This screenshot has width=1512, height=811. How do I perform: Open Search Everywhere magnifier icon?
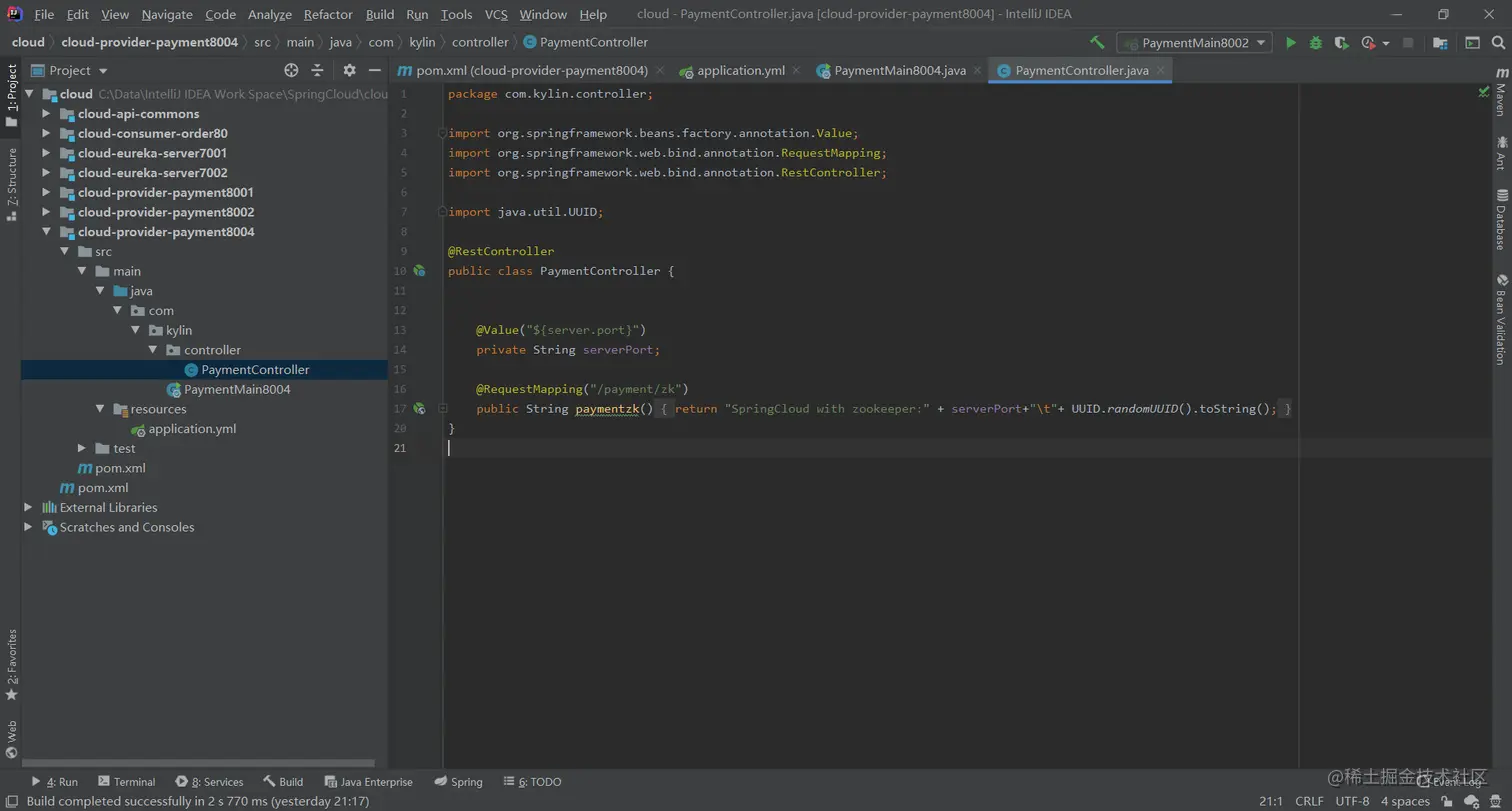click(1499, 43)
